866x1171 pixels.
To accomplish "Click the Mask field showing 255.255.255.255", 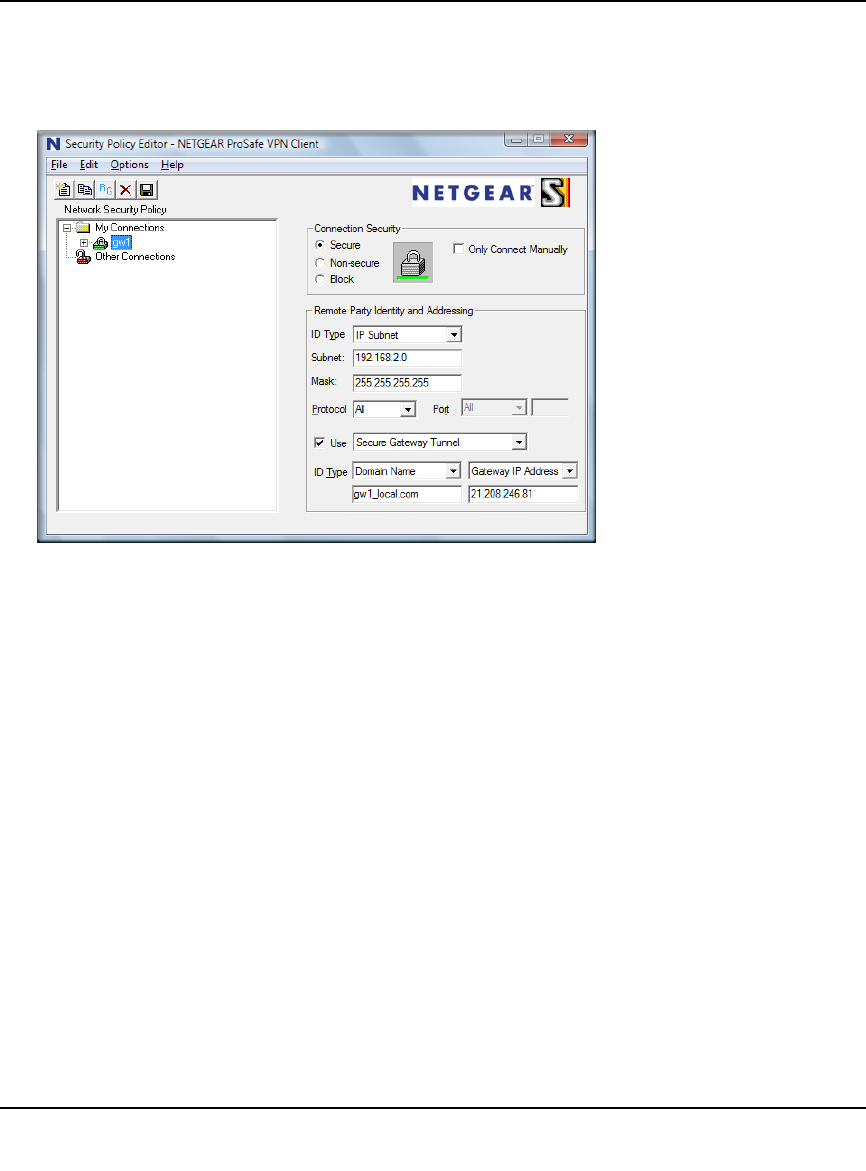I will (407, 382).
